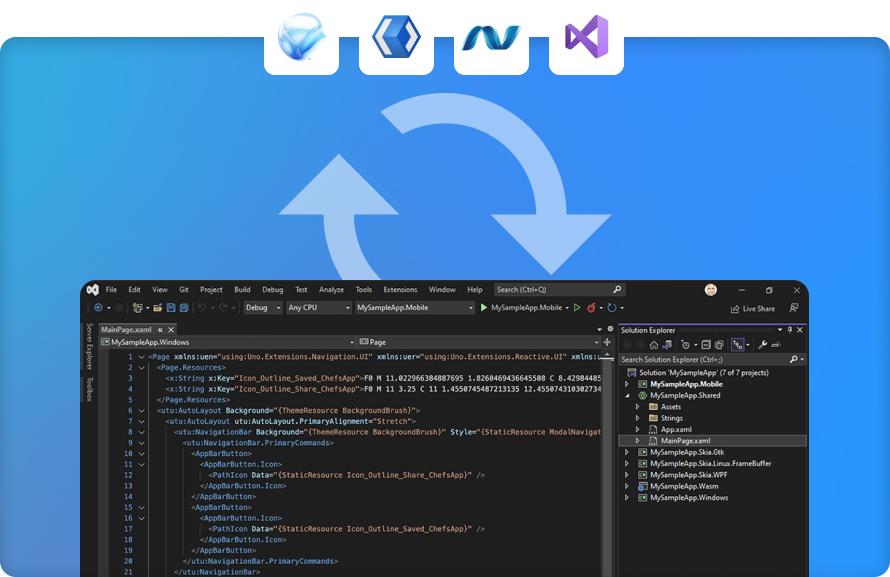Open the Extensions menu
890x577 pixels.
(400, 289)
